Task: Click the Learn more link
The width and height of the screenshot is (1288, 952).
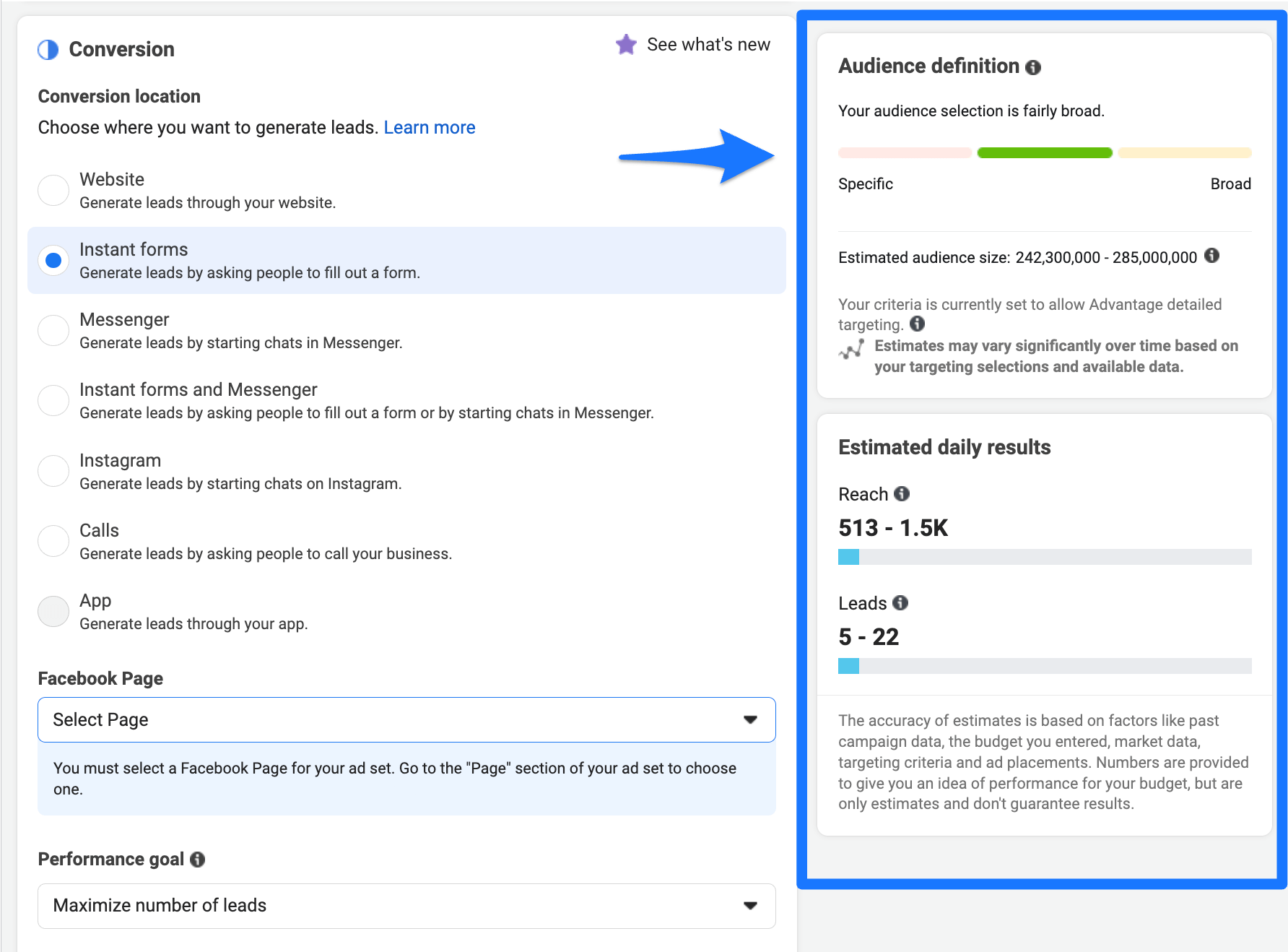Action: coord(430,128)
